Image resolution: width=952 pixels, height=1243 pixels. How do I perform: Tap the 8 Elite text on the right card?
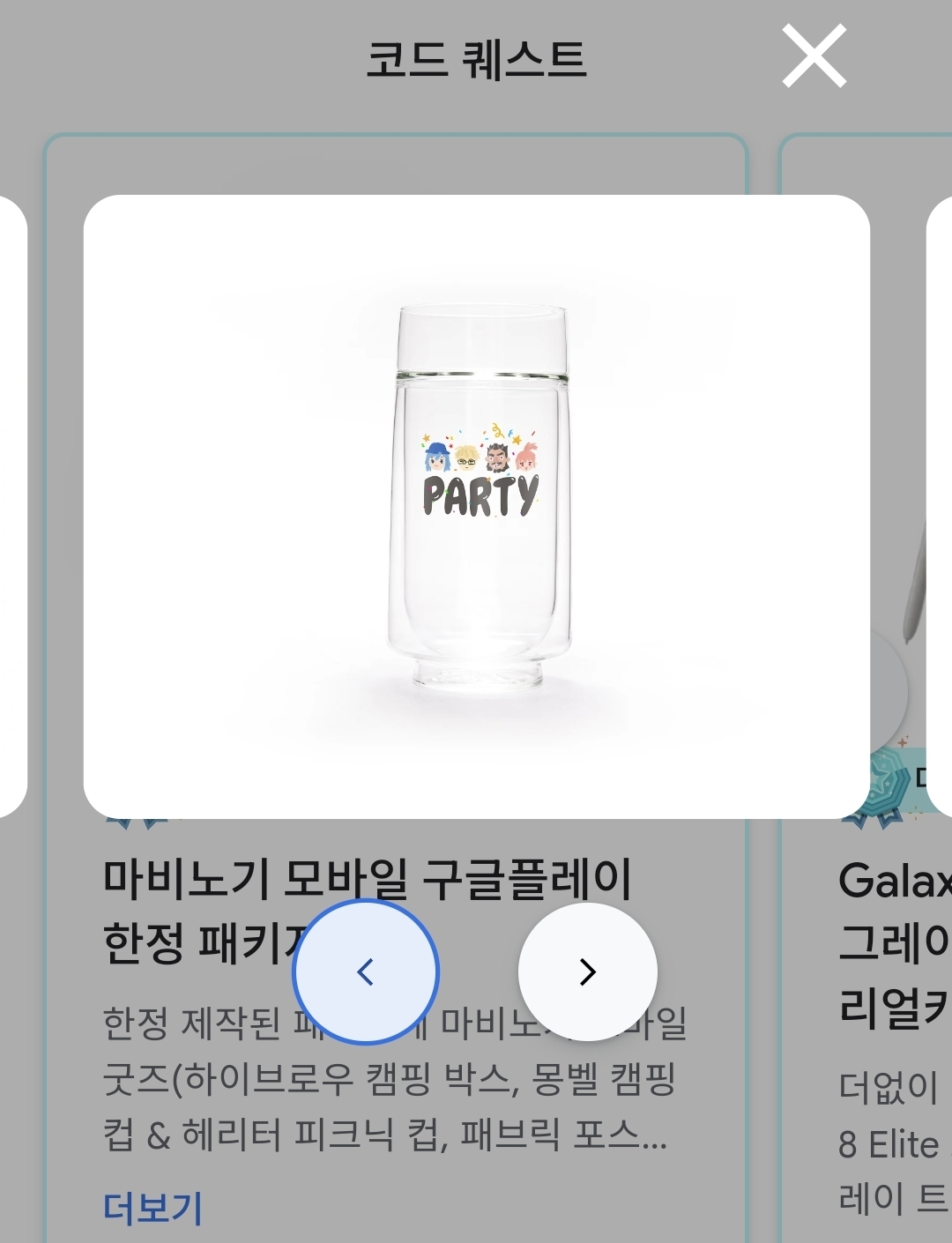[888, 1144]
